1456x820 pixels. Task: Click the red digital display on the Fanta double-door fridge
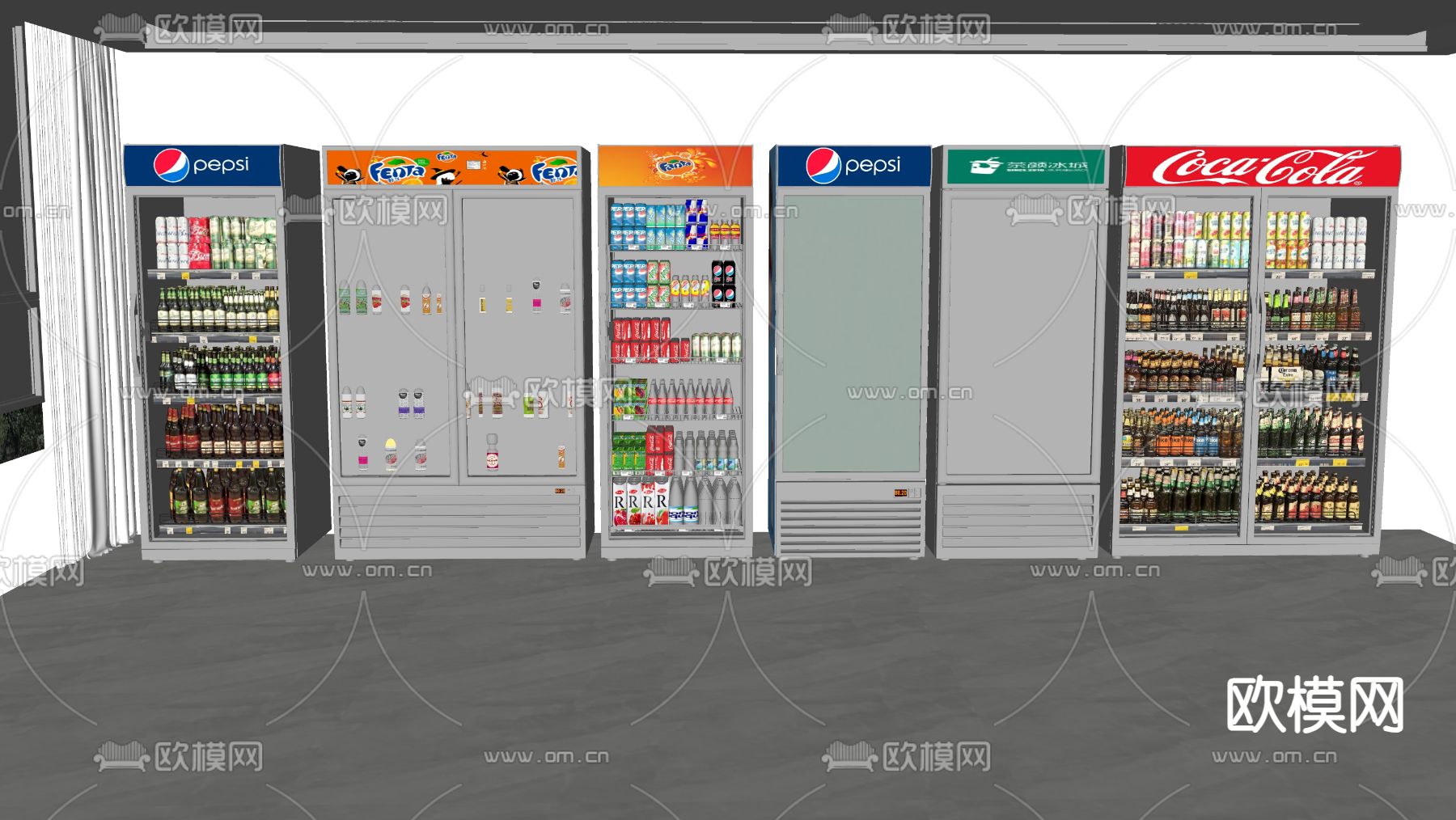pos(560,490)
